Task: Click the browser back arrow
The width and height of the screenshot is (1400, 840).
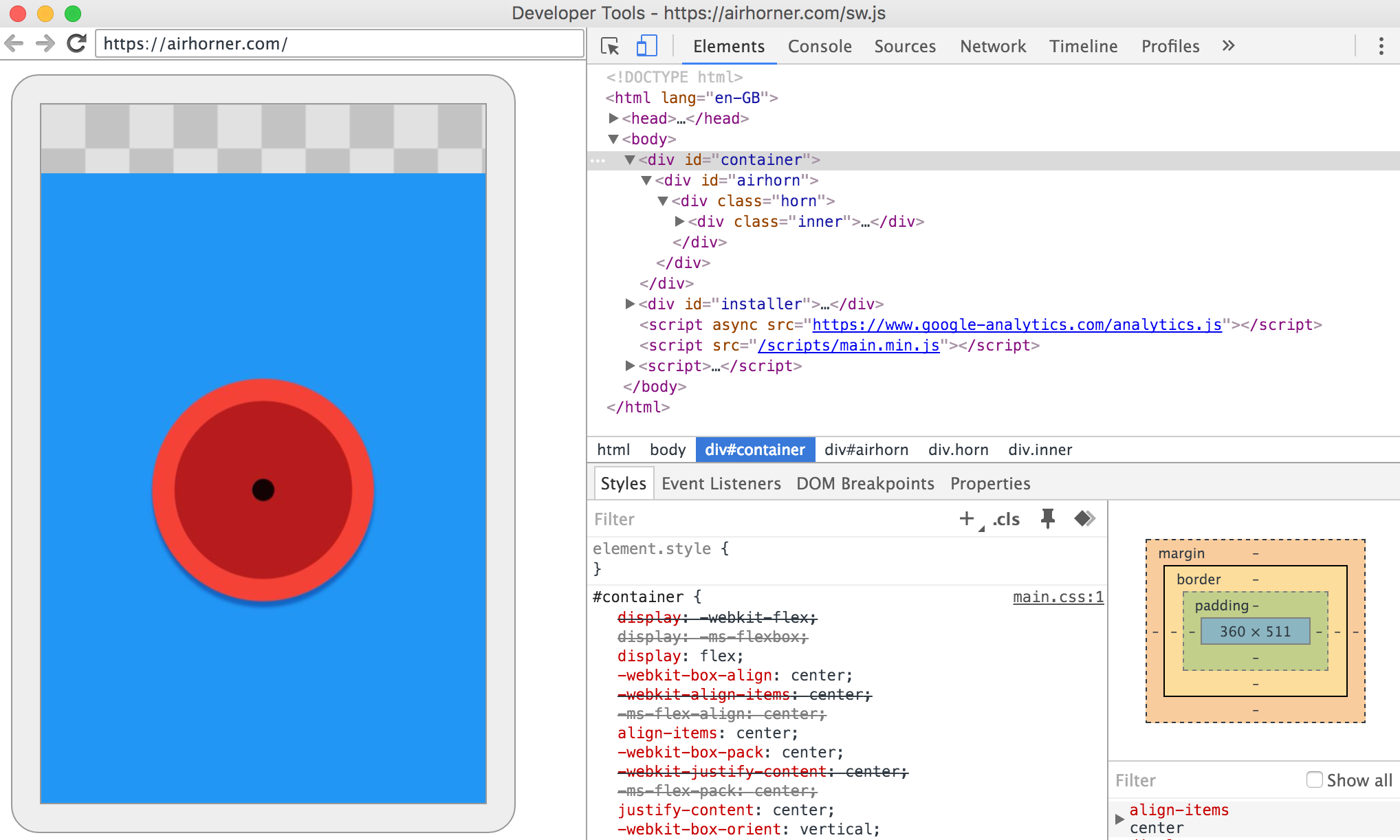Action: pos(14,44)
